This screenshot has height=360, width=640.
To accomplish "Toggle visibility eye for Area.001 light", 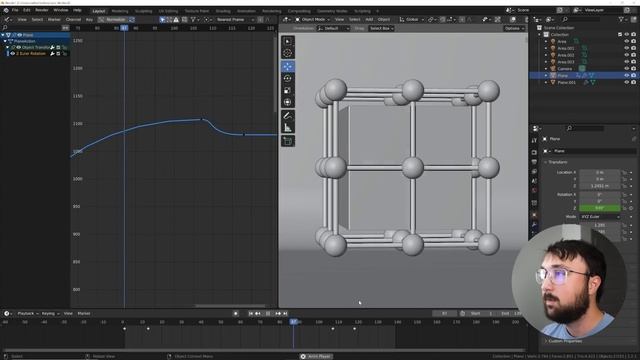I will pyautogui.click(x=627, y=48).
